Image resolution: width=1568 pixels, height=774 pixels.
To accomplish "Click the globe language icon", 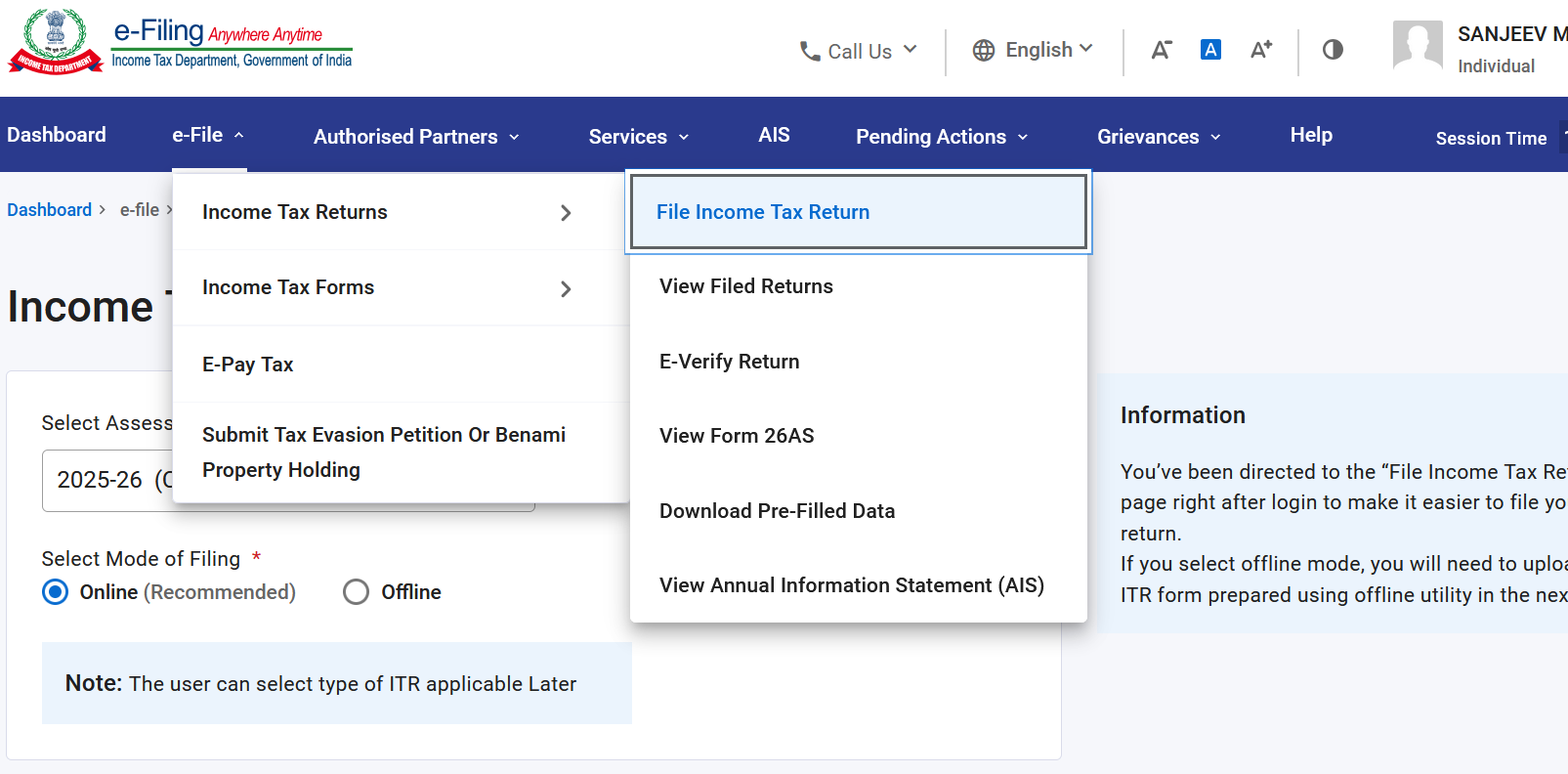I will pos(984,50).
